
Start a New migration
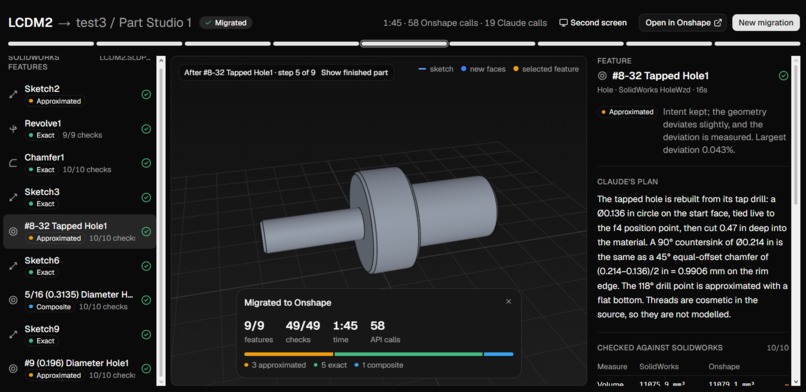pyautogui.click(x=765, y=23)
